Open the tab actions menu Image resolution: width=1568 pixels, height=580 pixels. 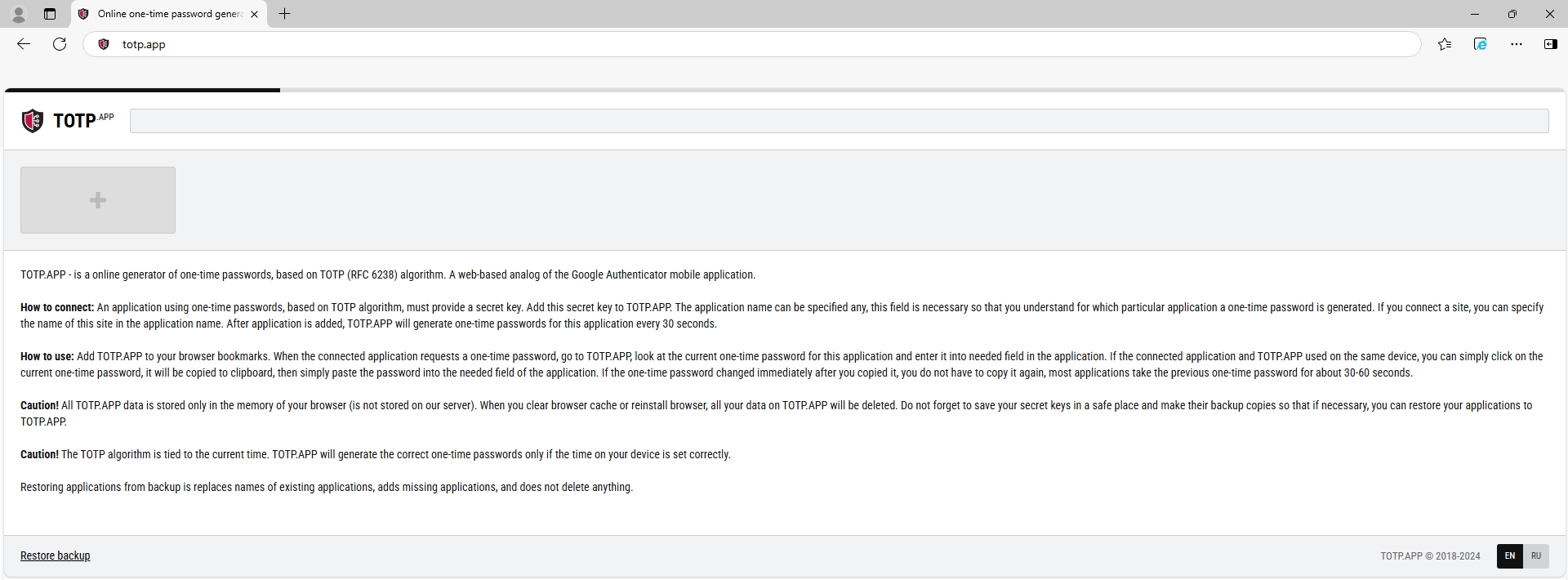point(50,14)
